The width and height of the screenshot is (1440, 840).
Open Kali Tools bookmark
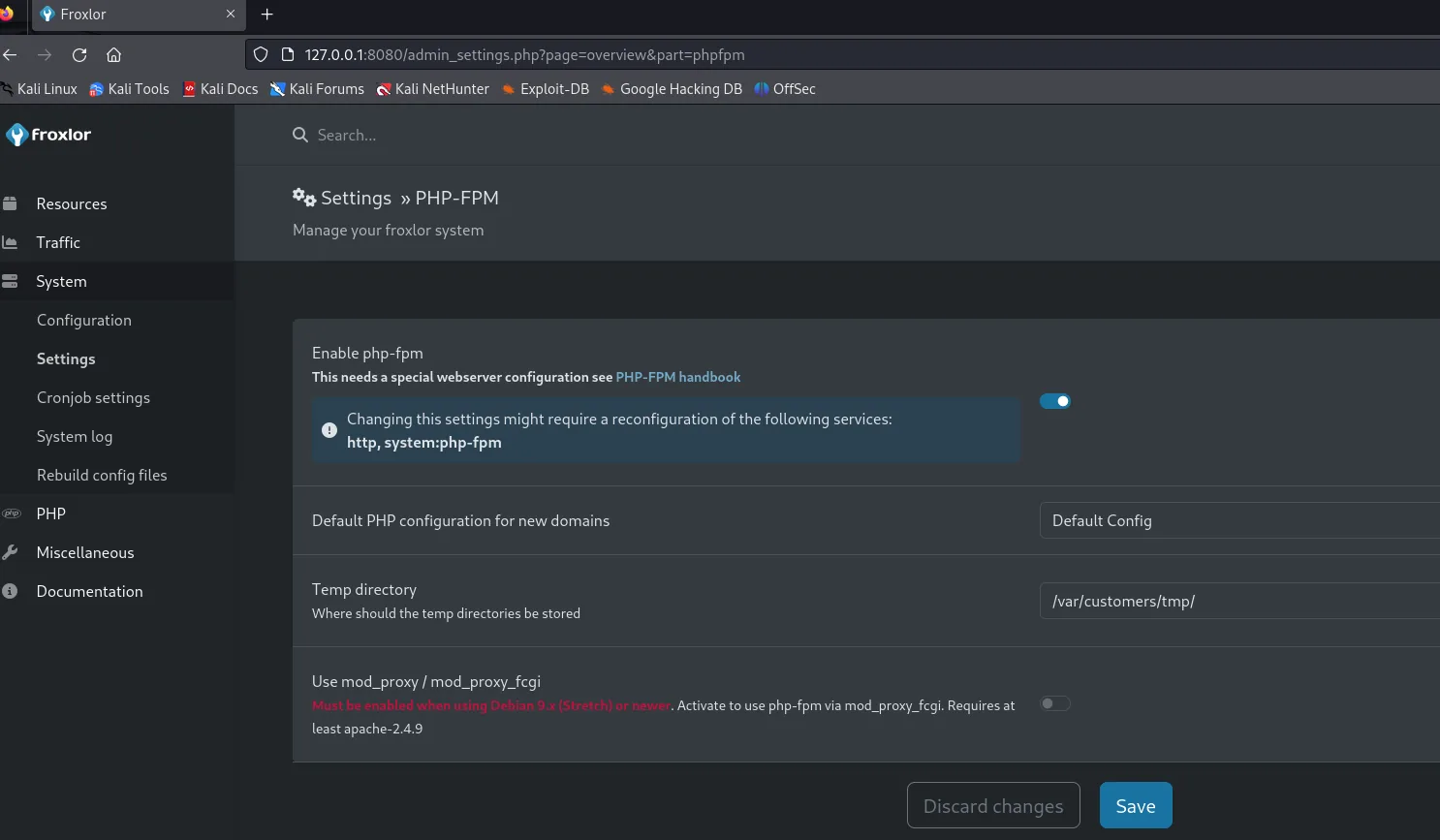(x=129, y=89)
